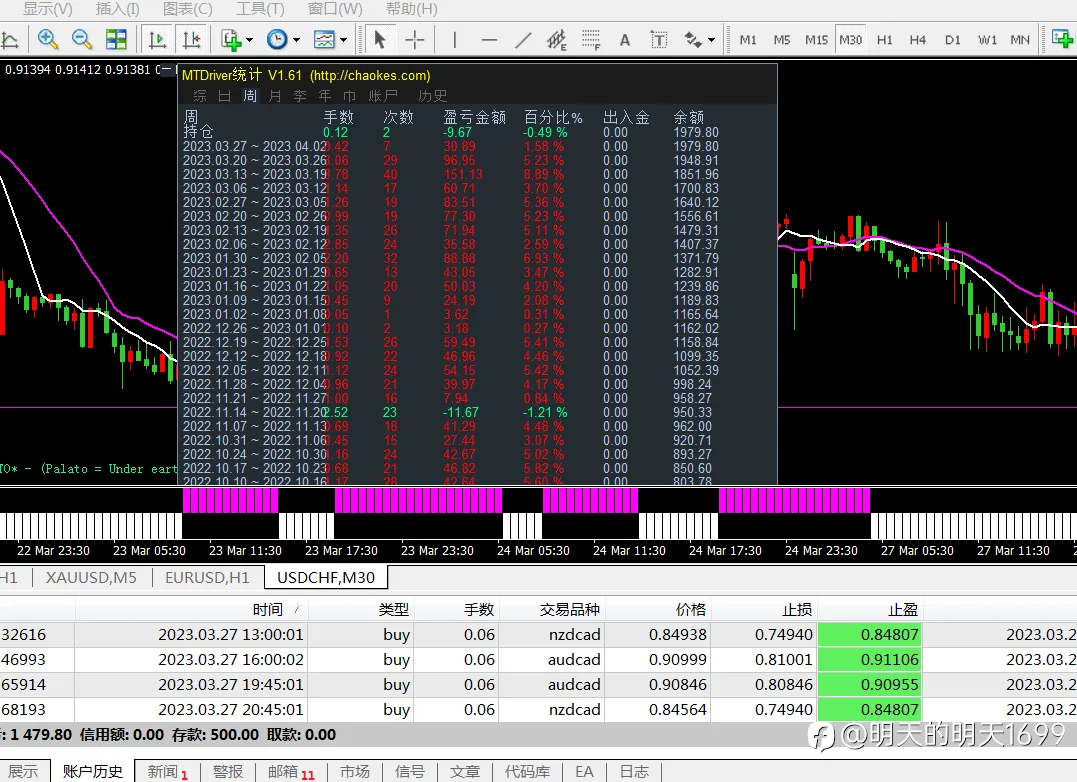This screenshot has height=782, width=1077.
Task: Toggle the chart Auto Scroll button
Action: click(x=157, y=40)
